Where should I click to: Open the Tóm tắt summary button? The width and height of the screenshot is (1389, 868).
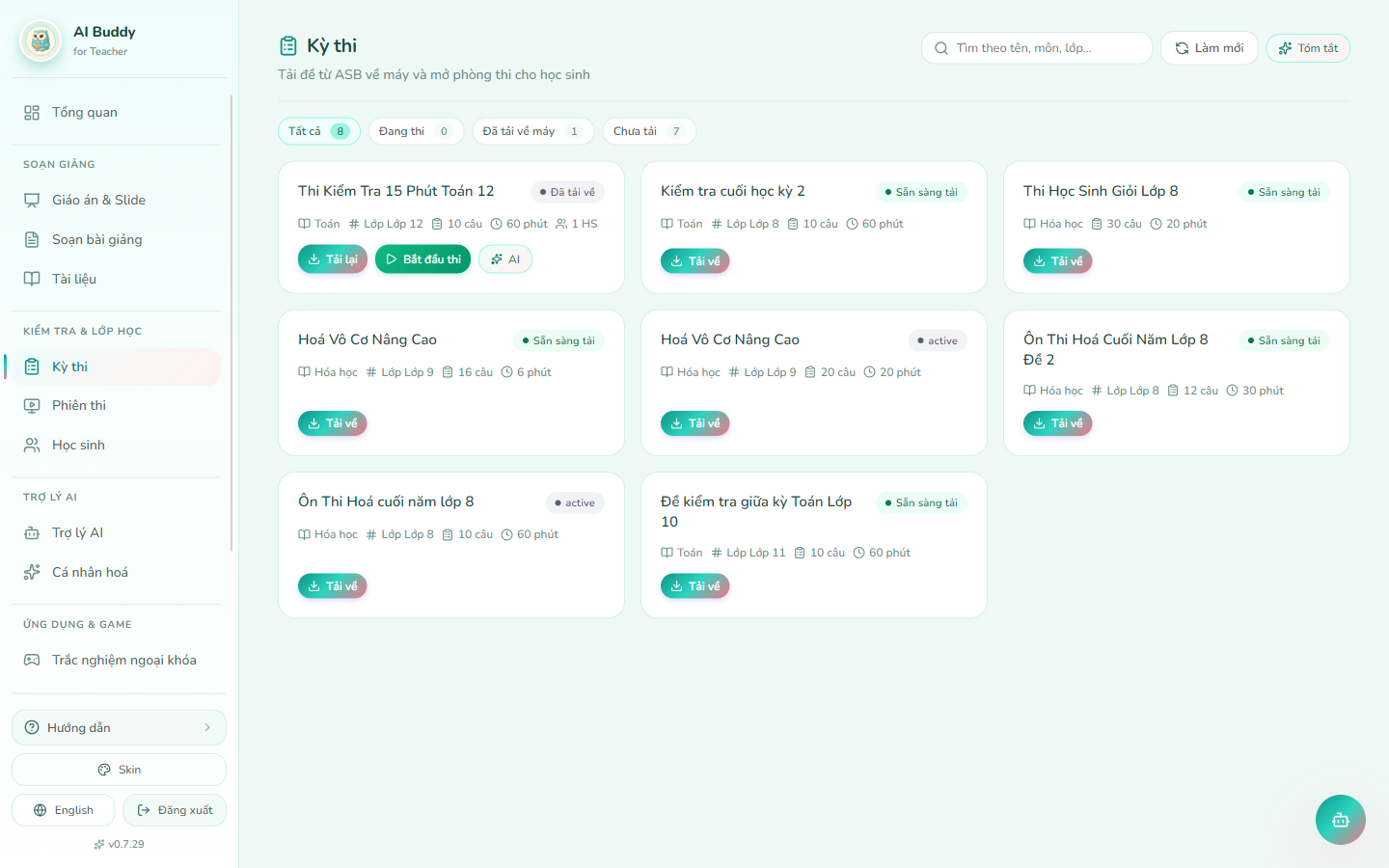[1308, 48]
